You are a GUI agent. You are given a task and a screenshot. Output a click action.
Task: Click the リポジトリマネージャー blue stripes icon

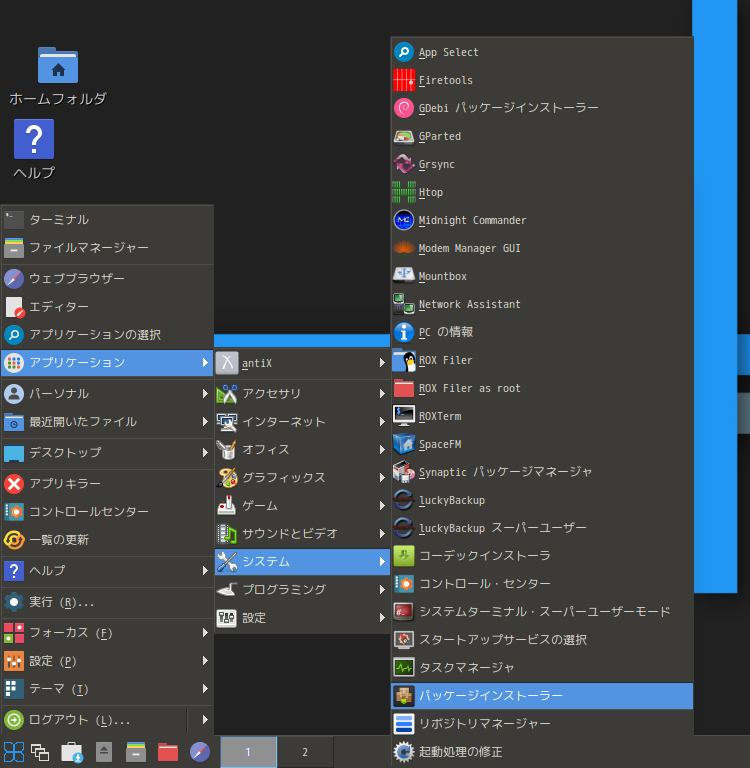click(x=404, y=723)
